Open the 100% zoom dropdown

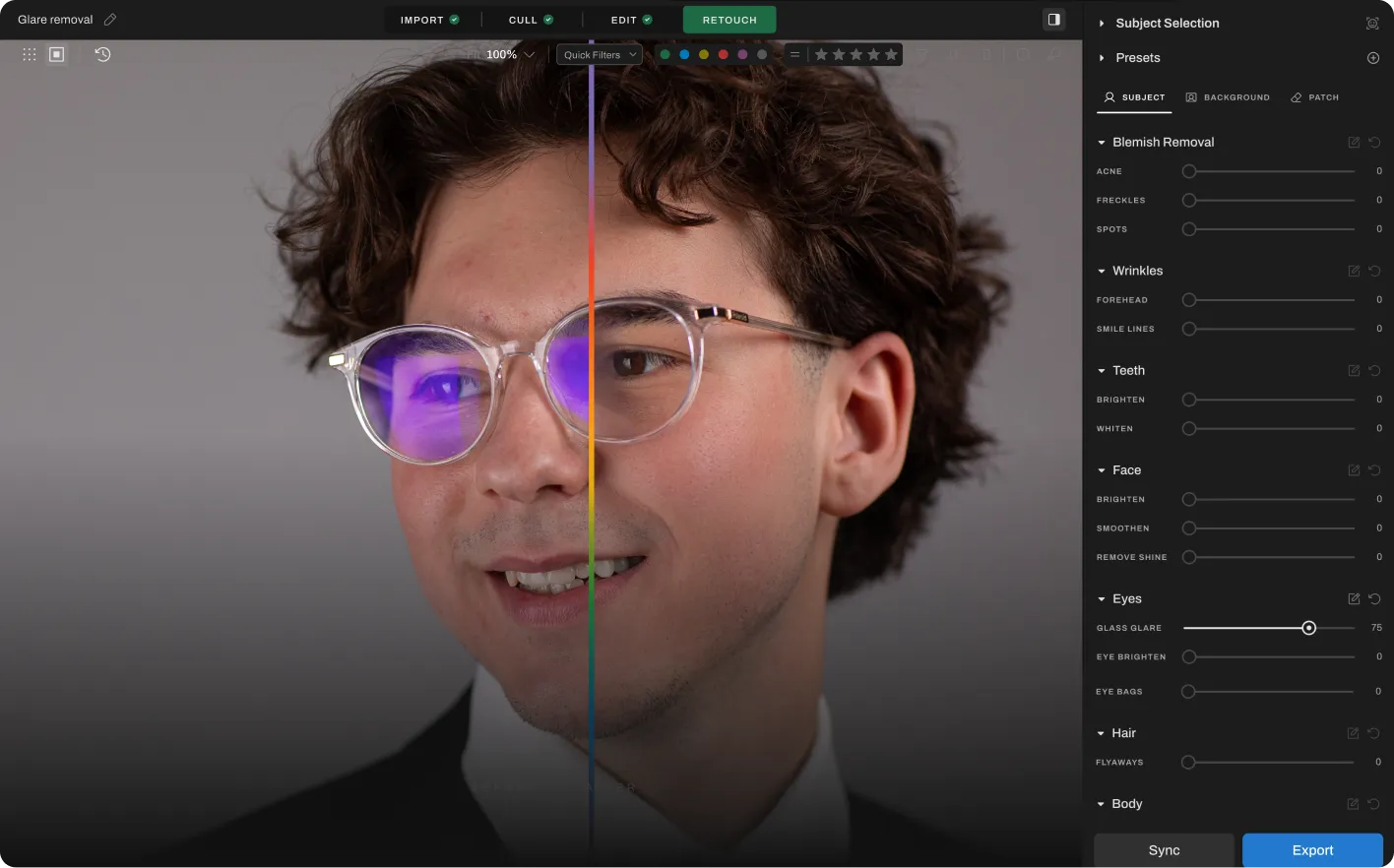coord(510,55)
